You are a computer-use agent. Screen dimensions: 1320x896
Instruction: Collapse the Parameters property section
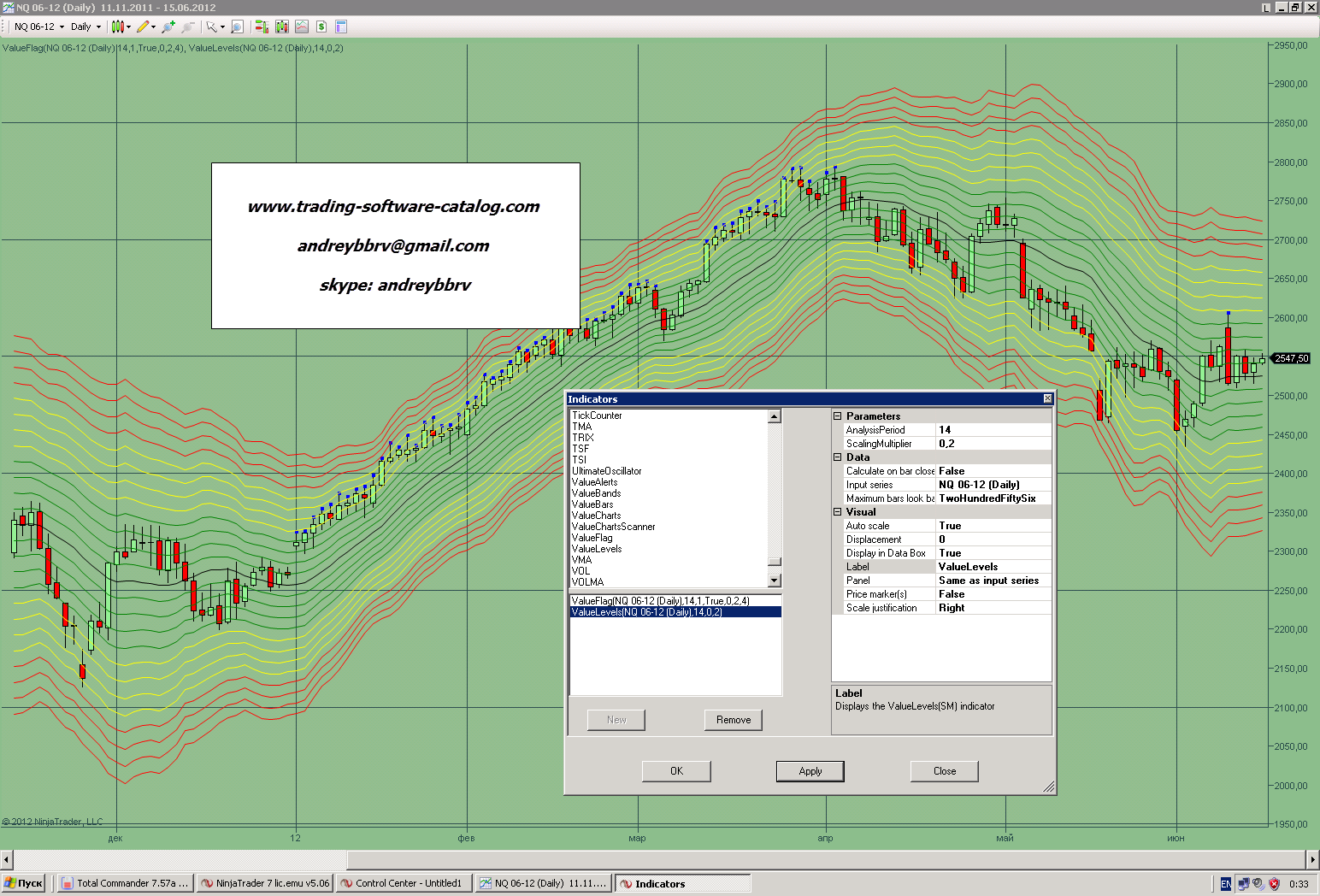coord(838,416)
